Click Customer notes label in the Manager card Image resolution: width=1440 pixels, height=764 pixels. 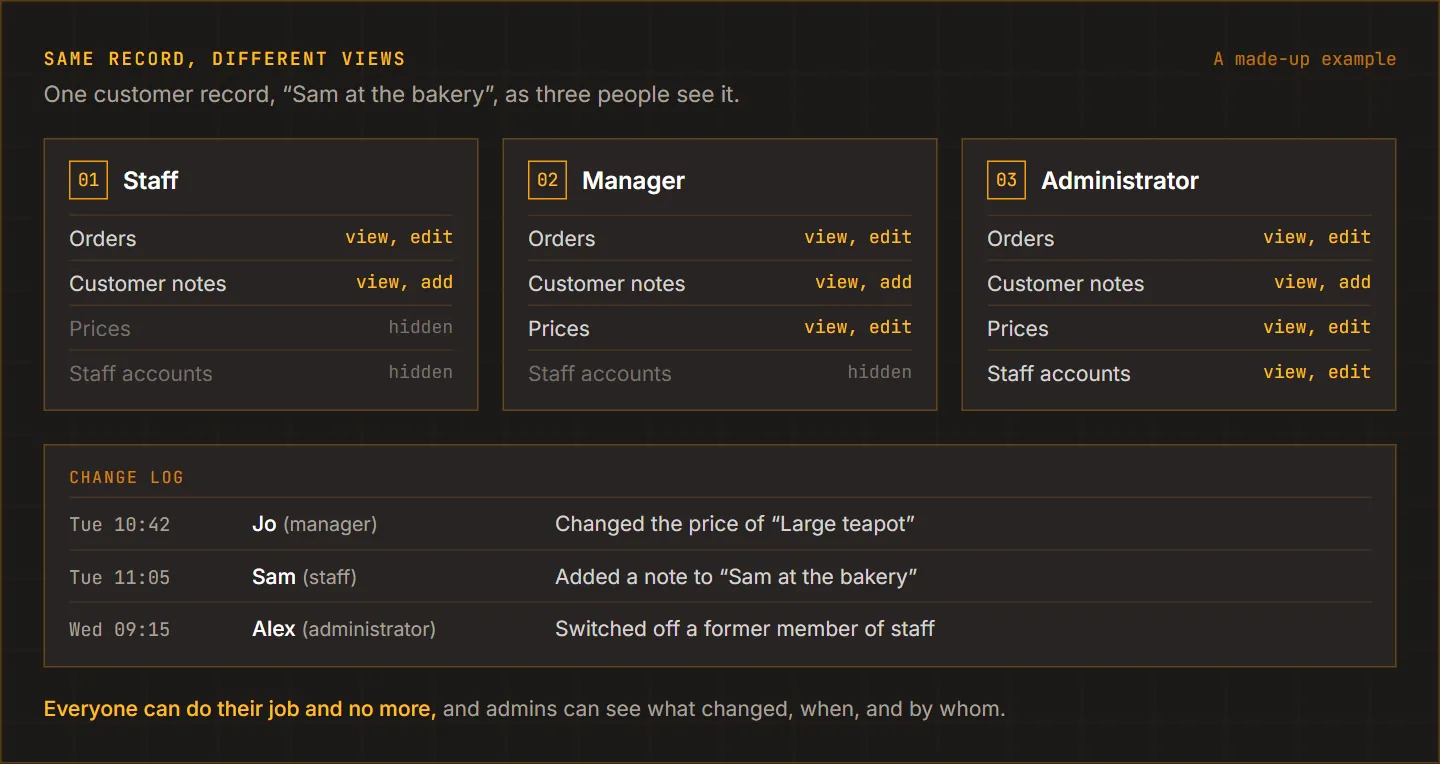point(607,283)
